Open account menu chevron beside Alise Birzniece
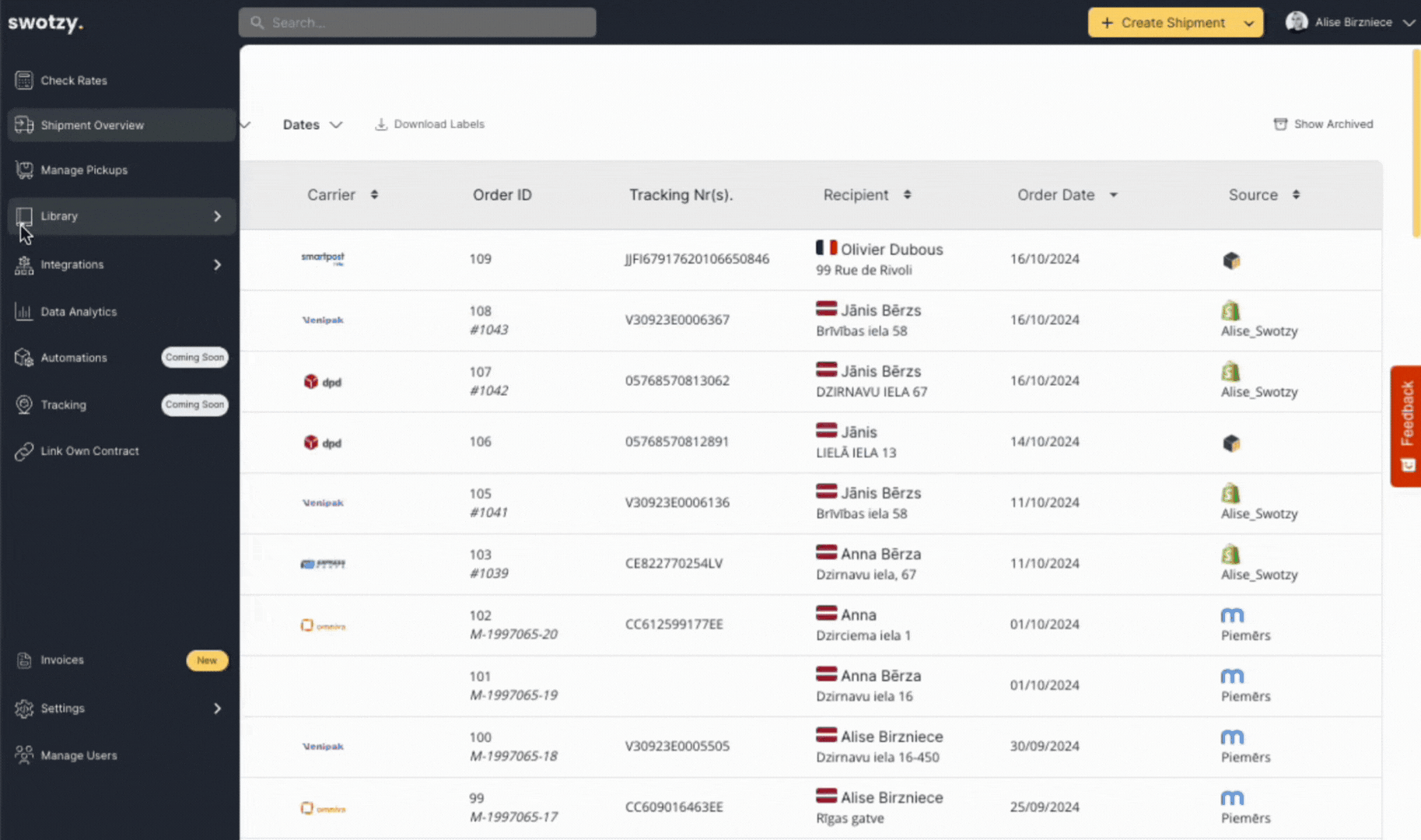Image resolution: width=1421 pixels, height=840 pixels. click(1409, 23)
